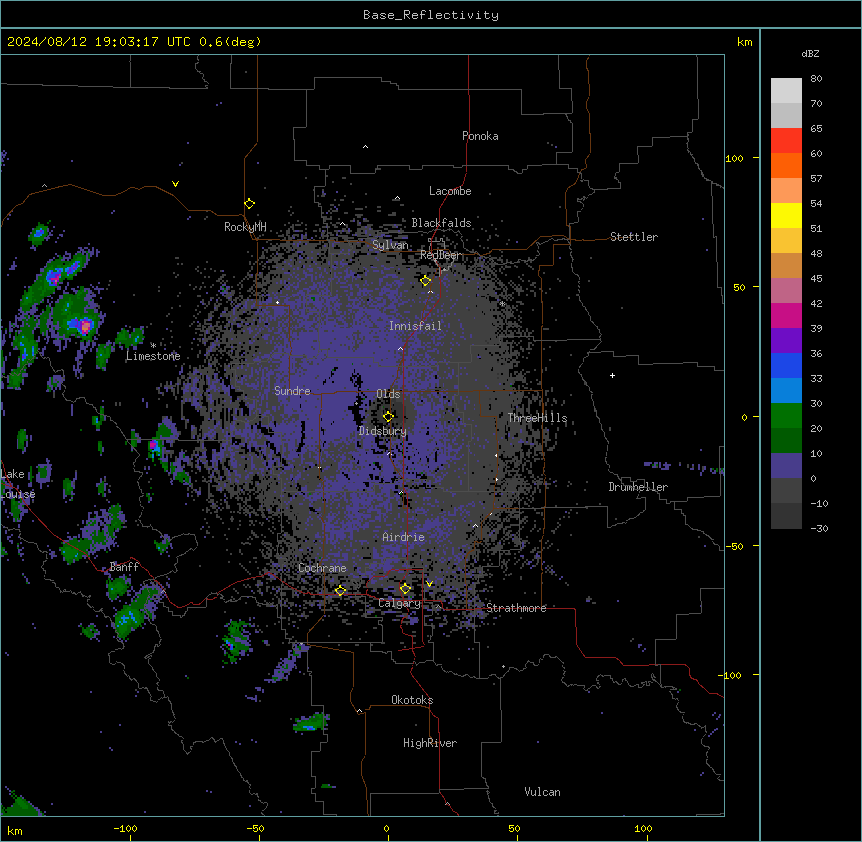This screenshot has width=862, height=842.
Task: Click the km label on the bottom axis
Action: (15, 830)
